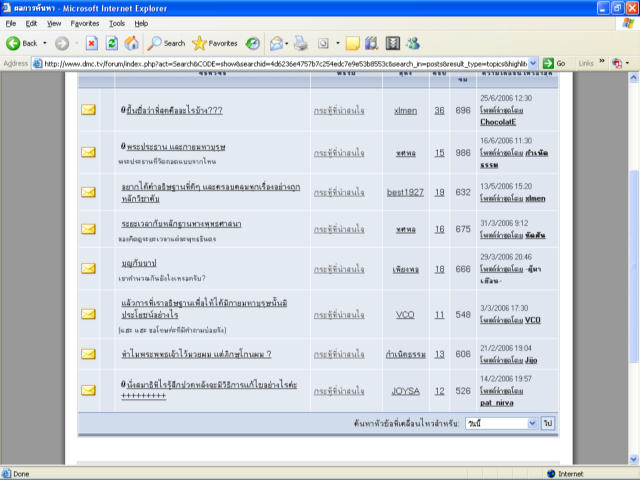Click the Go button next to address bar

pos(554,63)
